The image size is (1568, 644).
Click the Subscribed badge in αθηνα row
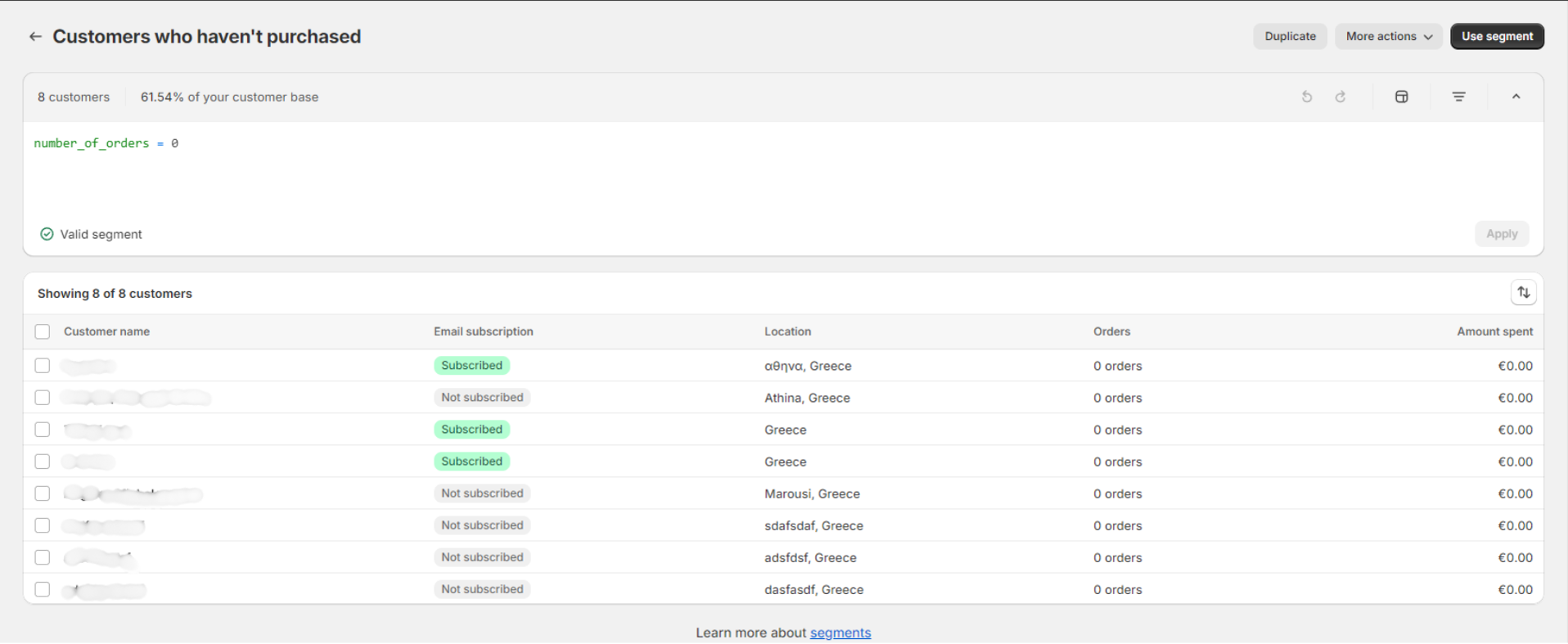click(472, 366)
